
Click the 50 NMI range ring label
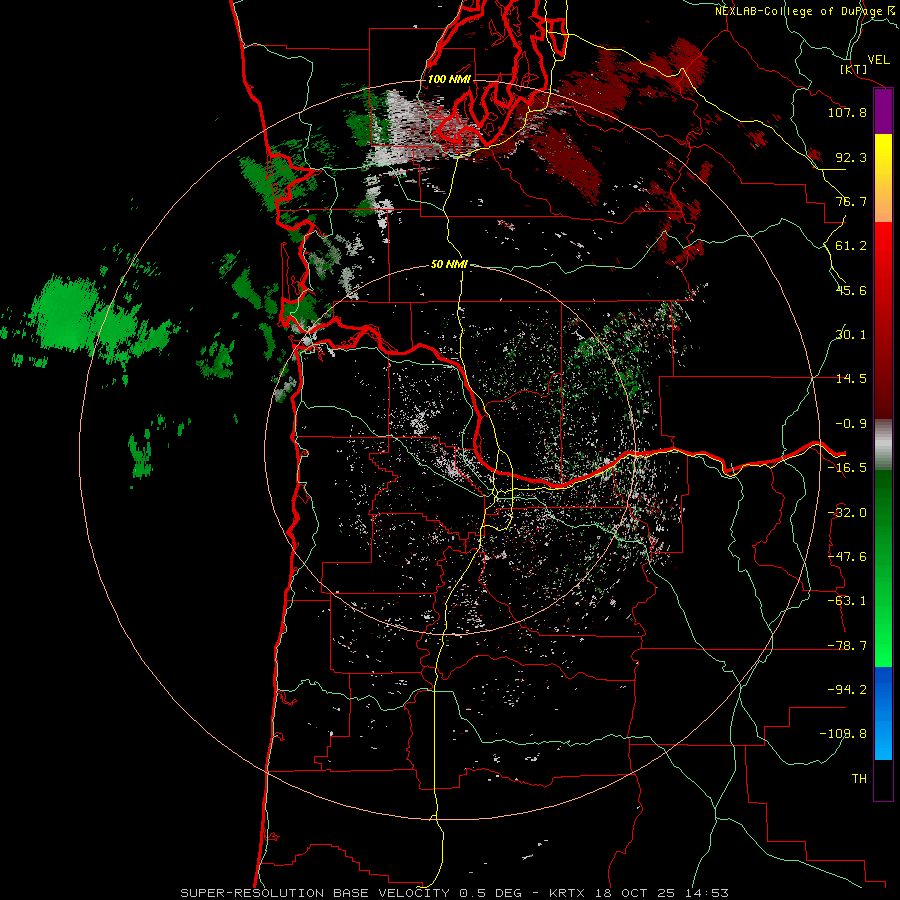[449, 264]
